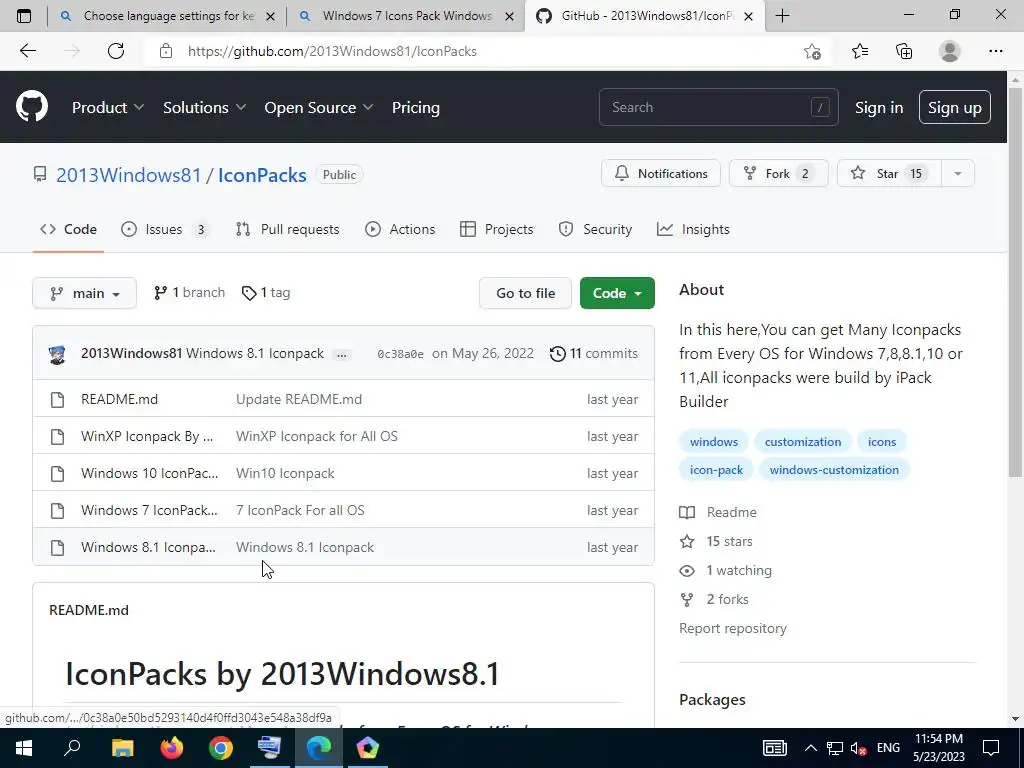The width and height of the screenshot is (1024, 768).
Task: Click the 2013Windows81 commit author avatar
Action: (x=57, y=354)
